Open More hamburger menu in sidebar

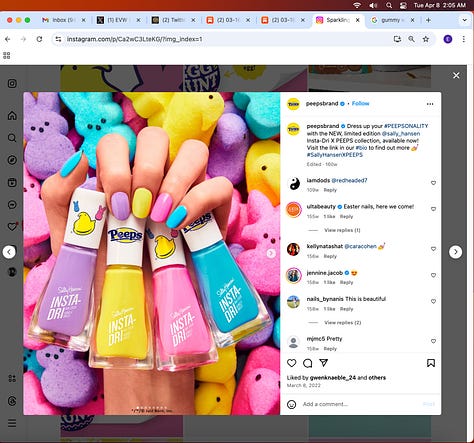pos(12,423)
